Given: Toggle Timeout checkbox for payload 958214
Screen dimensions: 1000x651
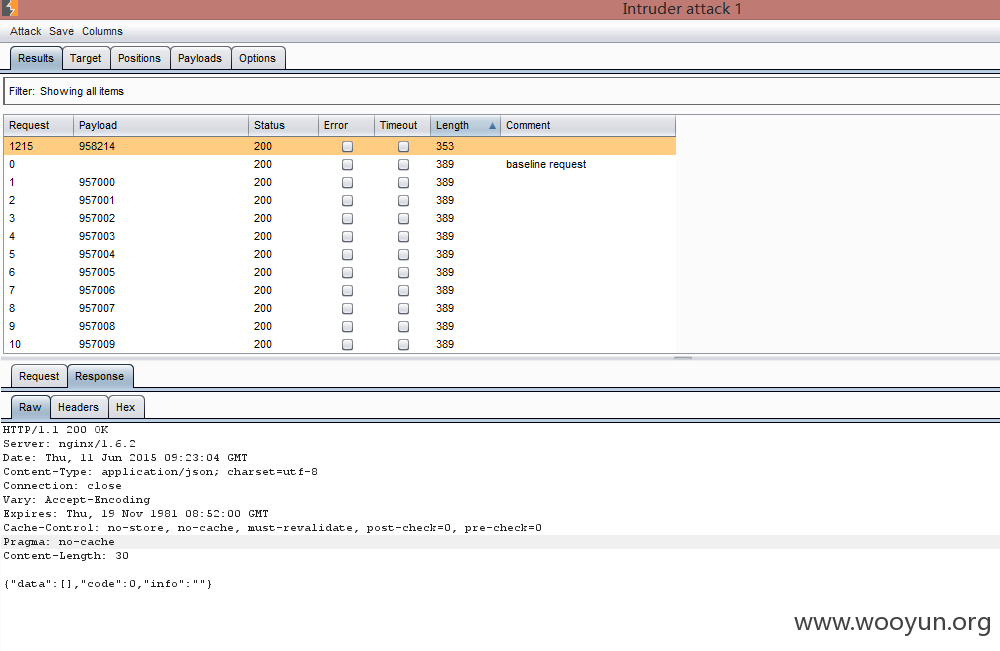Looking at the screenshot, I should pyautogui.click(x=404, y=147).
